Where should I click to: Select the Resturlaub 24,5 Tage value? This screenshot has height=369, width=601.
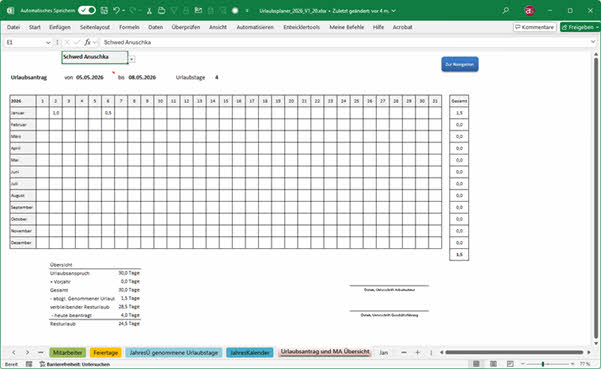click(129, 324)
